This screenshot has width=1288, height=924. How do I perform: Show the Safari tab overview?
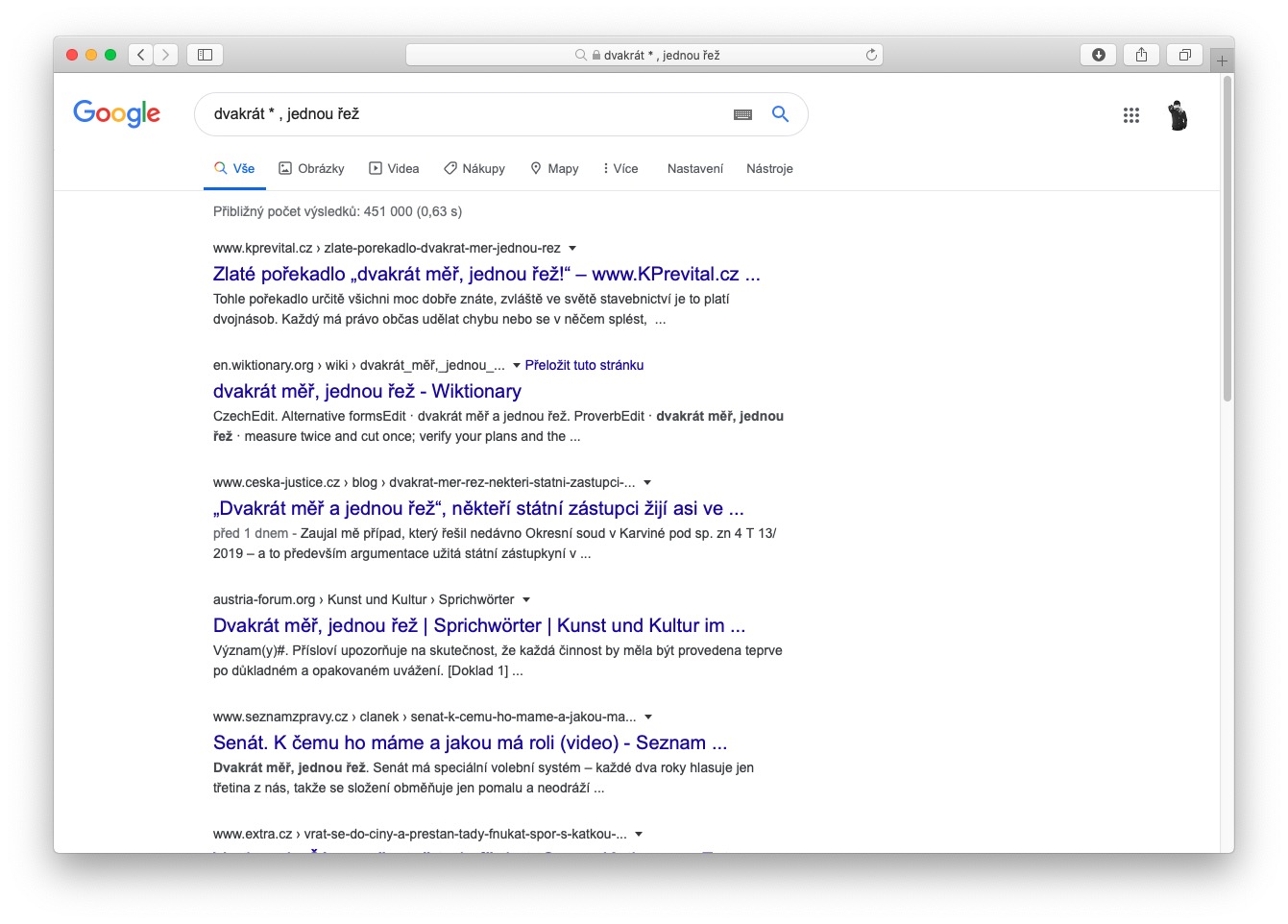click(x=1184, y=55)
